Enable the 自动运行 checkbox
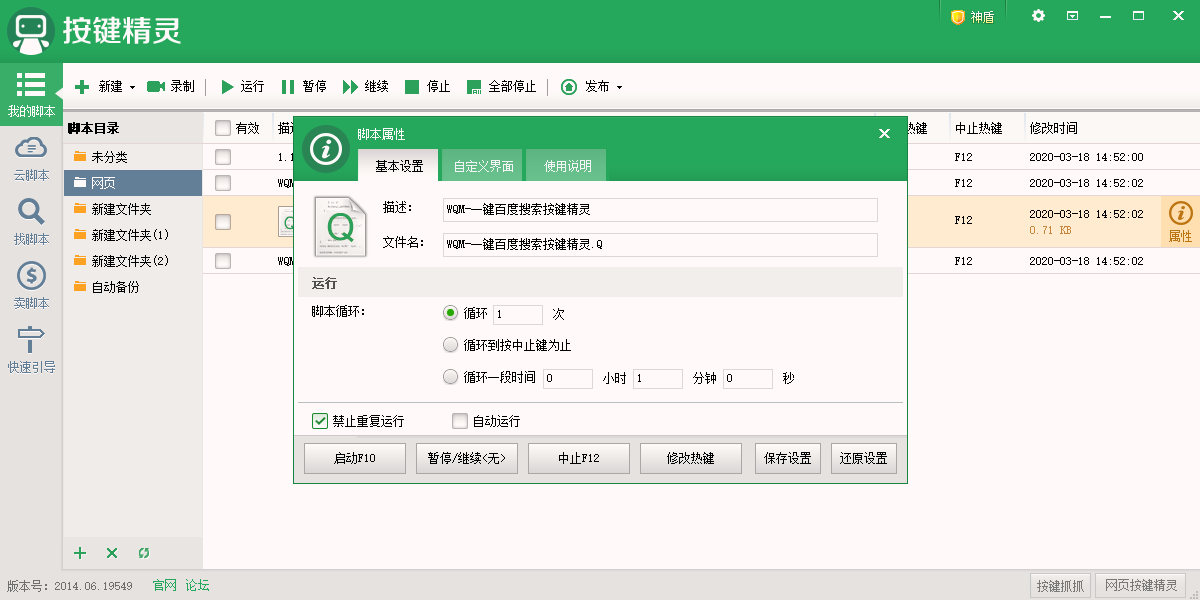Screen dimensions: 1200x600 point(460,421)
